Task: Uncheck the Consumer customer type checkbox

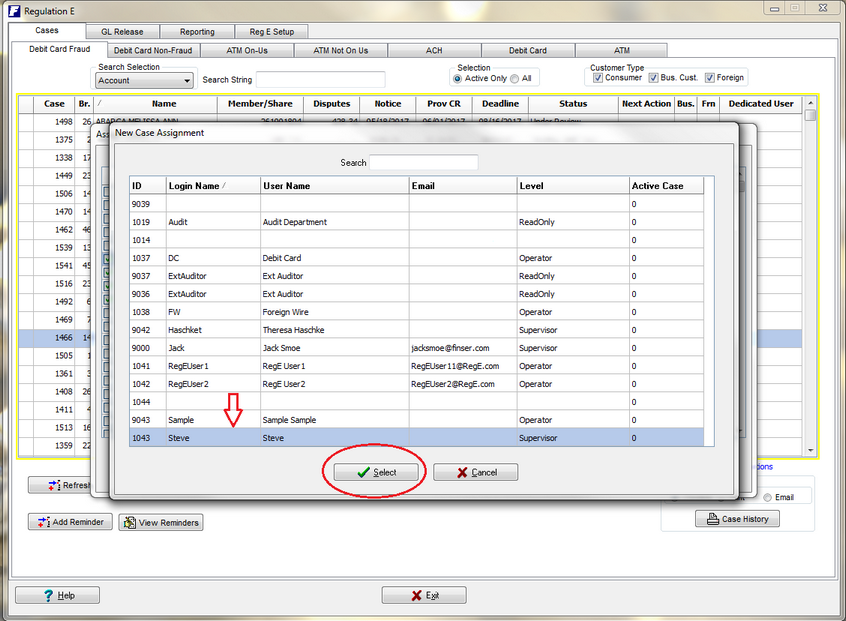Action: tap(598, 78)
